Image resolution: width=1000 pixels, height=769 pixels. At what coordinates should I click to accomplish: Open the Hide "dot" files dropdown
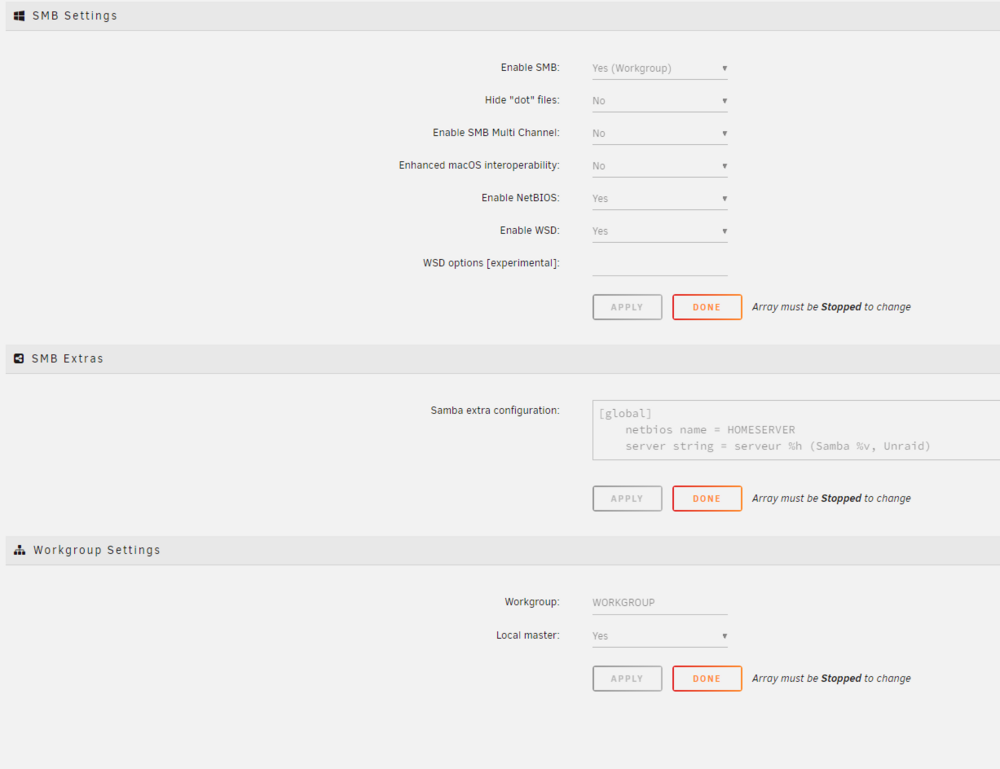[x=659, y=101]
